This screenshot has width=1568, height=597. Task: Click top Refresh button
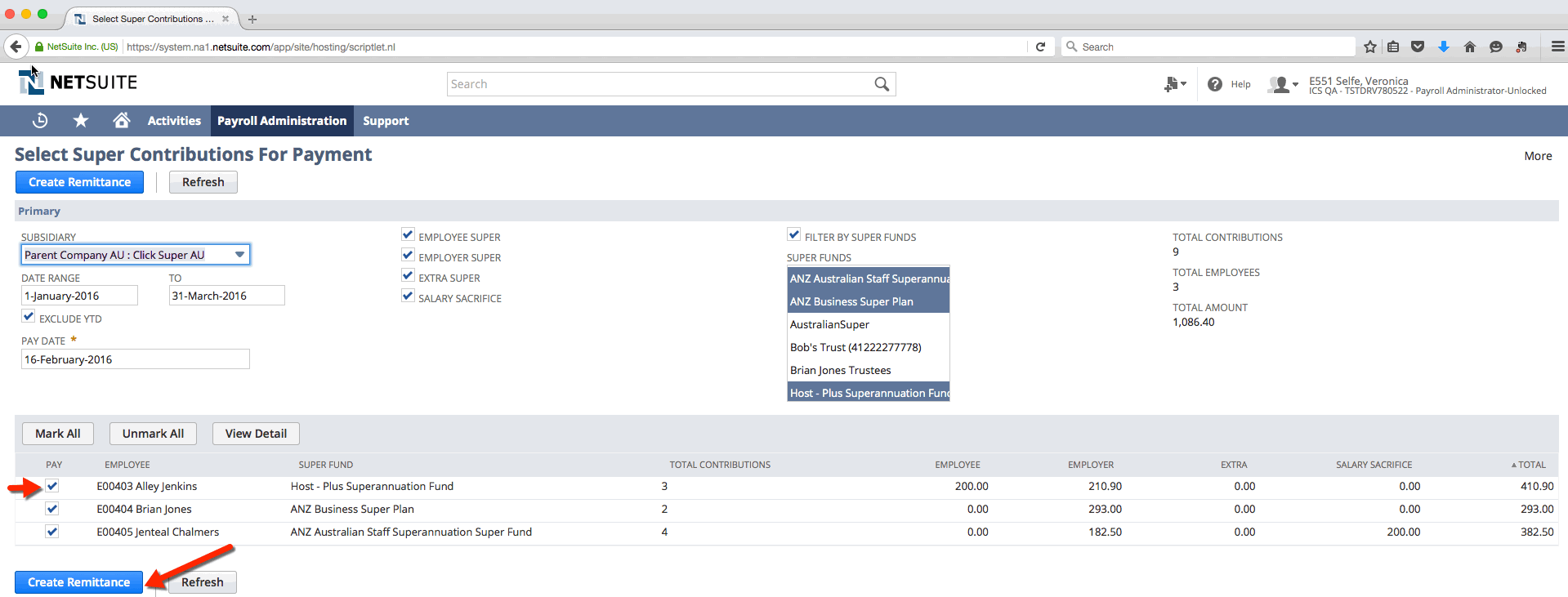click(203, 182)
